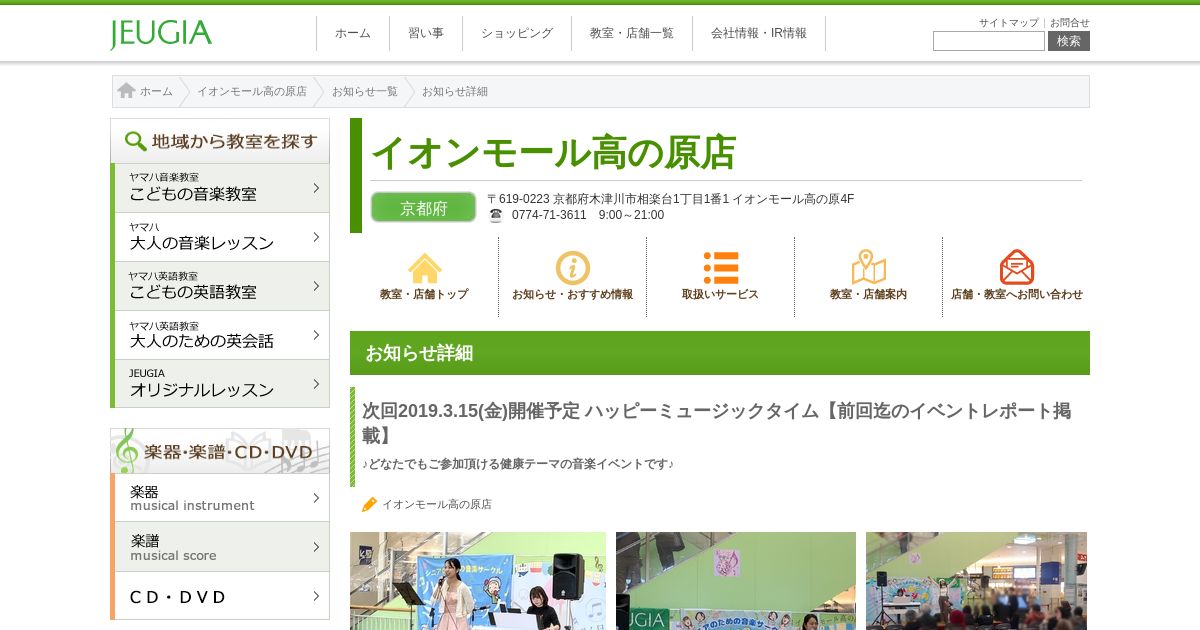
Task: Go to ホーム breadcrumb link
Action: (156, 91)
